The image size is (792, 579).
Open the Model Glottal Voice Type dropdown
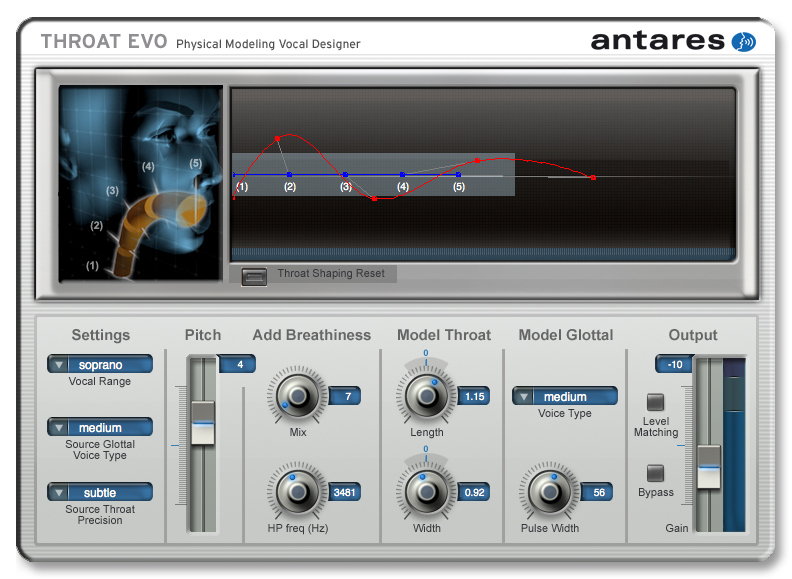(565, 397)
